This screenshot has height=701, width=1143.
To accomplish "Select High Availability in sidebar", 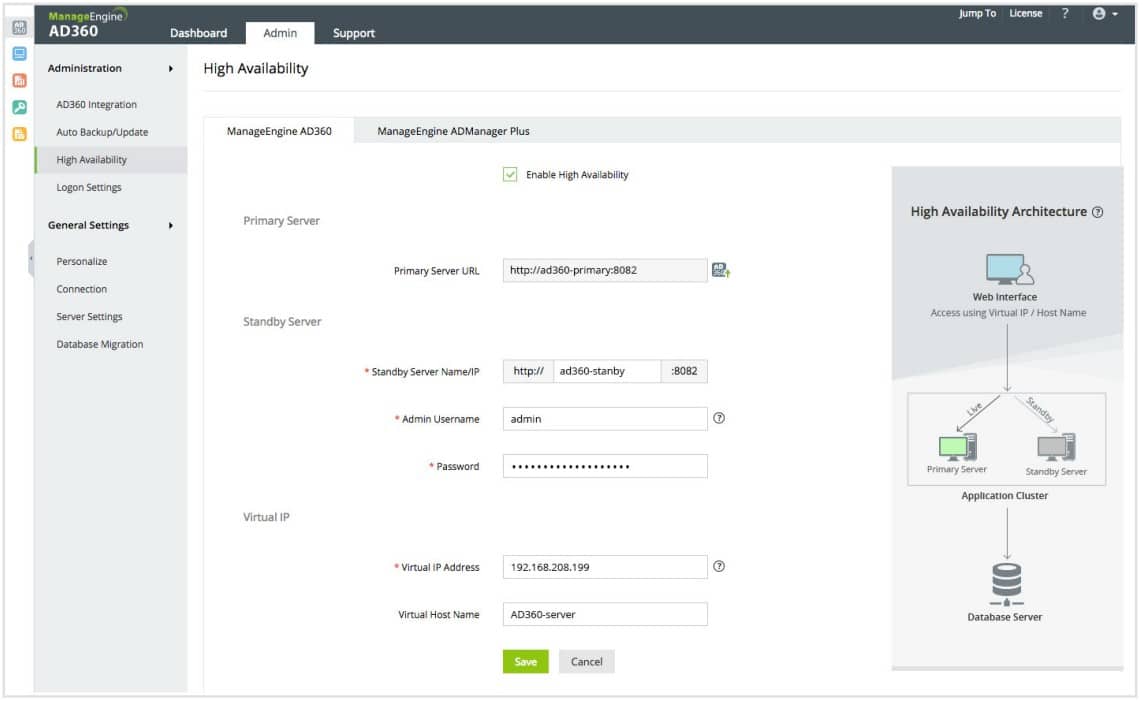I will (112, 160).
